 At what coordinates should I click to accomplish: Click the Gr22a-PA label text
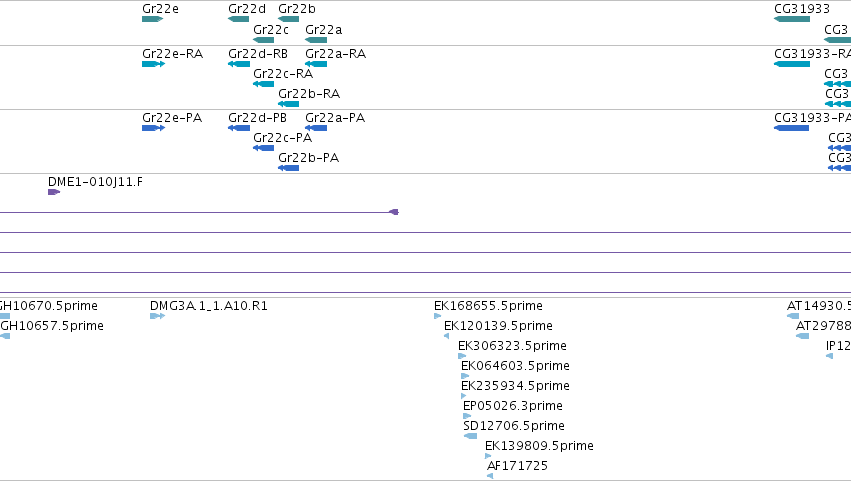pos(335,118)
